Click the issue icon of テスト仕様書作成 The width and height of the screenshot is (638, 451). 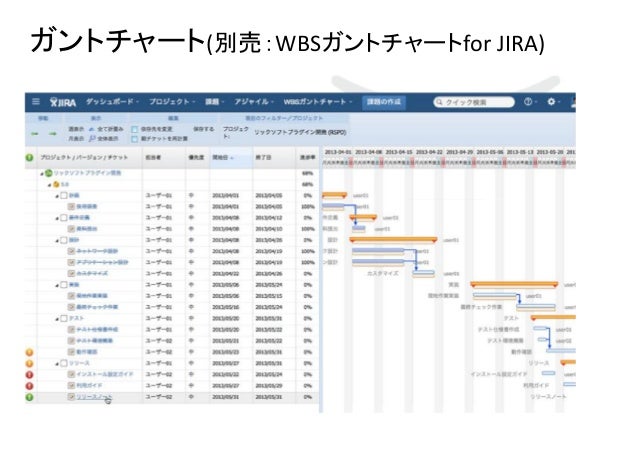point(71,329)
